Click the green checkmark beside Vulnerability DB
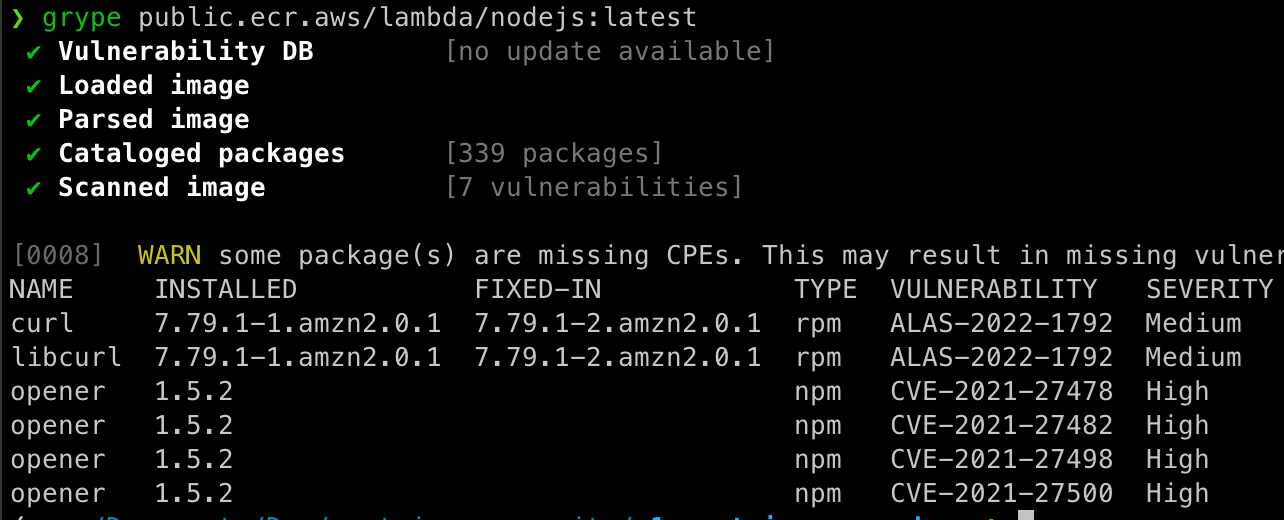 coord(34,51)
